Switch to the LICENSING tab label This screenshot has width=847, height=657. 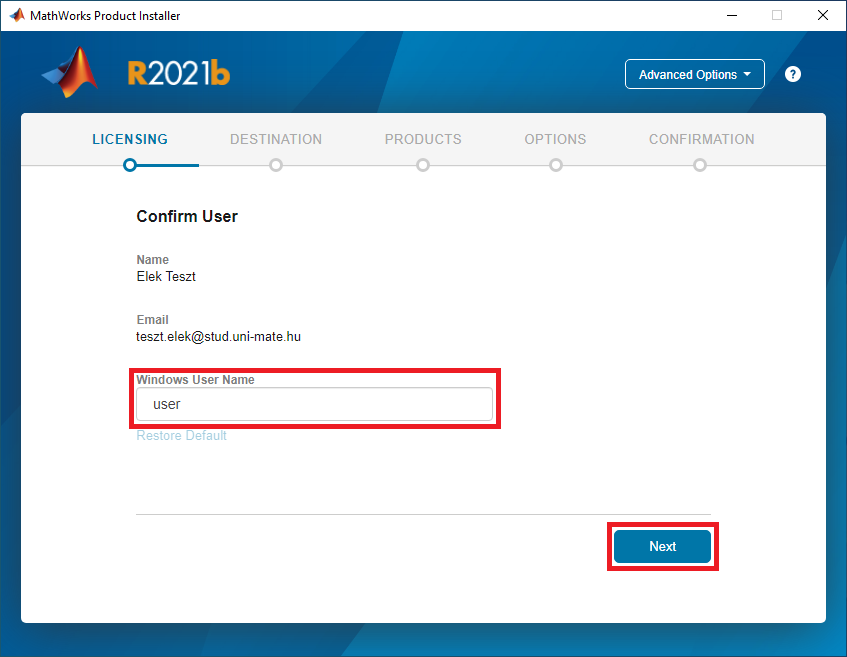coord(130,139)
